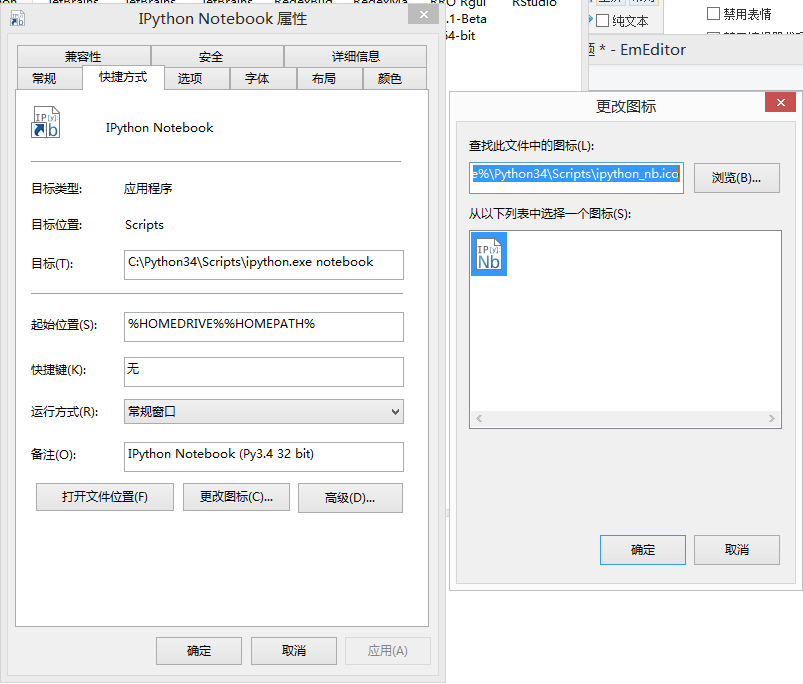
Task: Open the 字体 tab
Action: pos(263,78)
